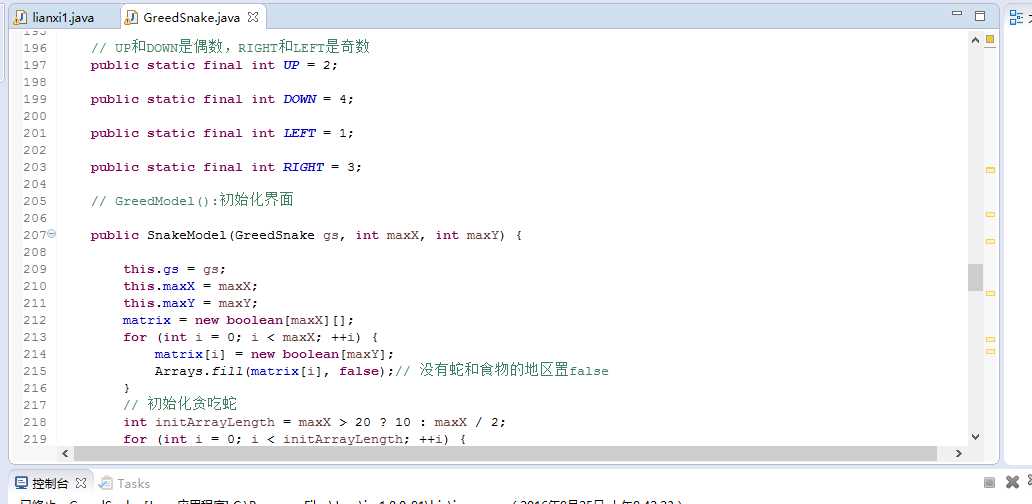
Task: Click the vertical scrollbar down arrow
Action: [x=975, y=436]
